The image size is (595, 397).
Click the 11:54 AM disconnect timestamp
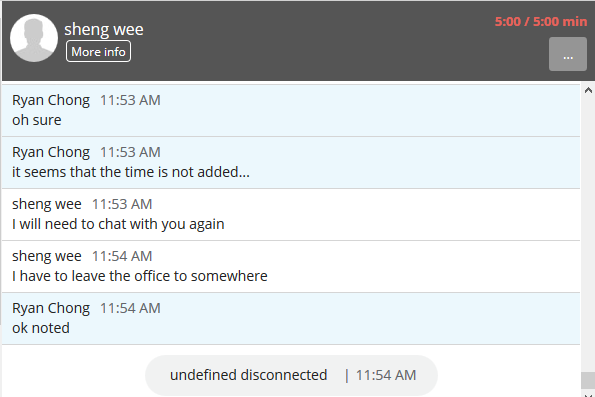coord(386,375)
